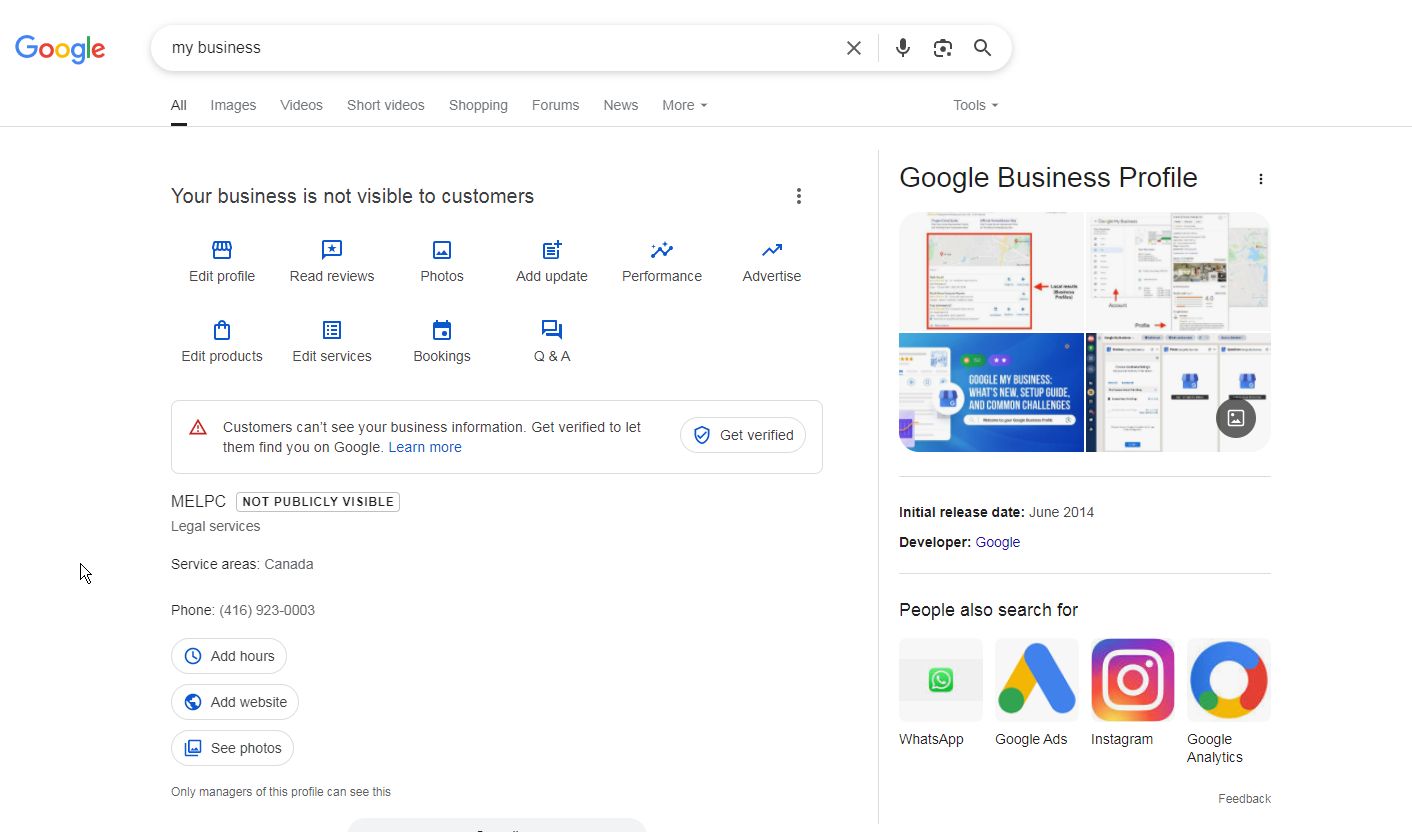Click the Bookings calendar icon
The width and height of the screenshot is (1412, 832).
tap(442, 330)
